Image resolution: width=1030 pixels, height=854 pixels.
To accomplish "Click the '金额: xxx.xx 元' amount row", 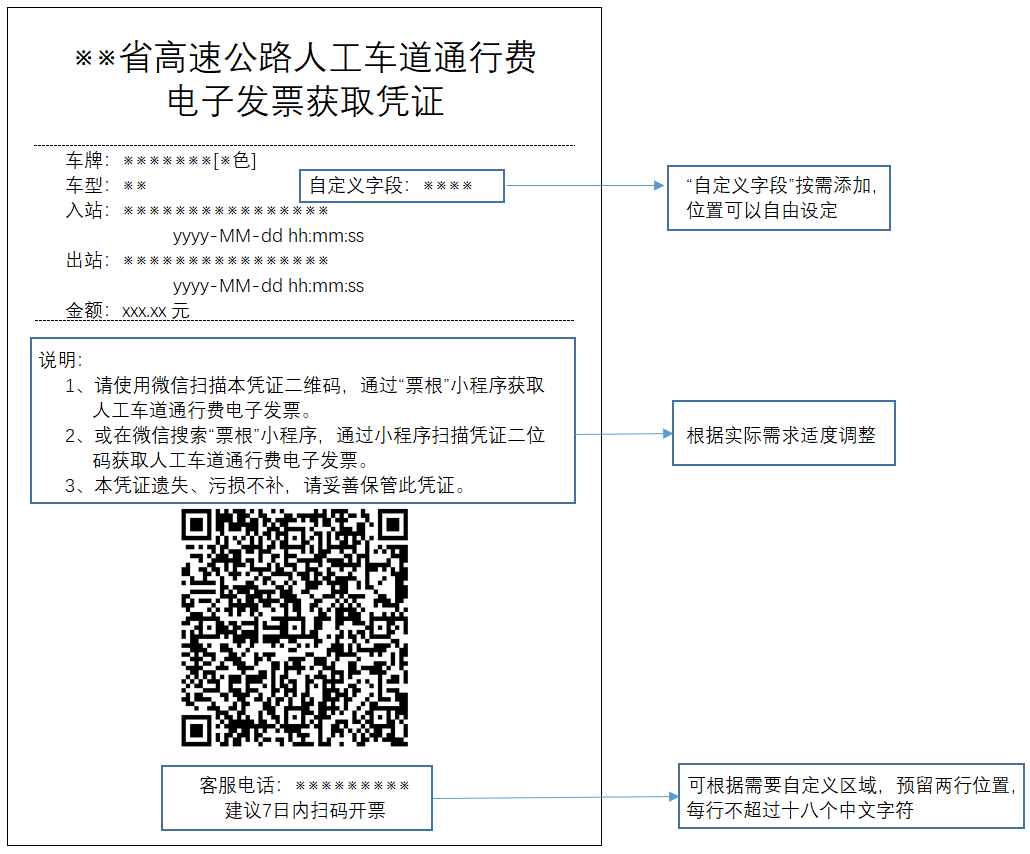I will pos(127,310).
